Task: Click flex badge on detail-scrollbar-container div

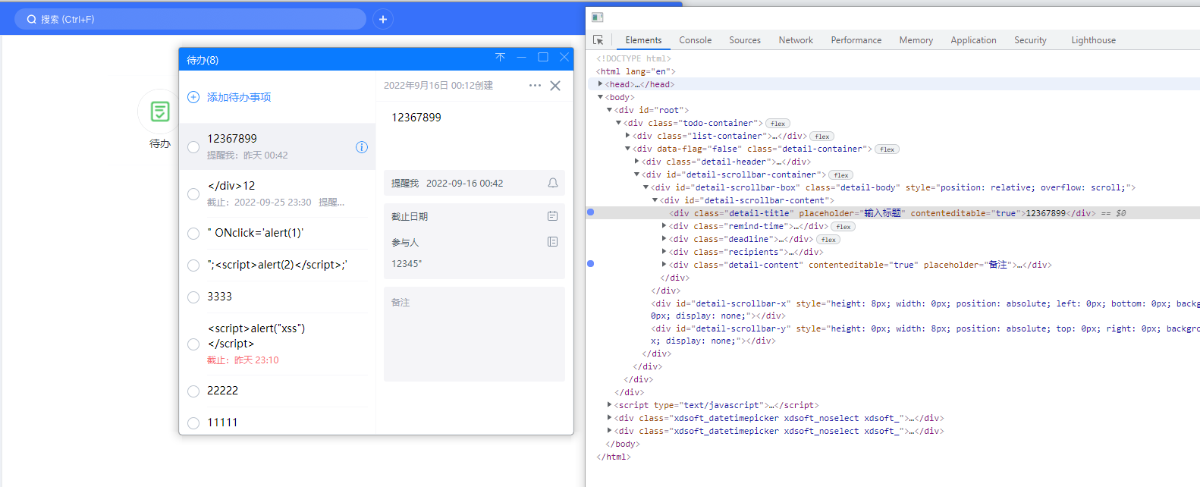Action: [841, 175]
